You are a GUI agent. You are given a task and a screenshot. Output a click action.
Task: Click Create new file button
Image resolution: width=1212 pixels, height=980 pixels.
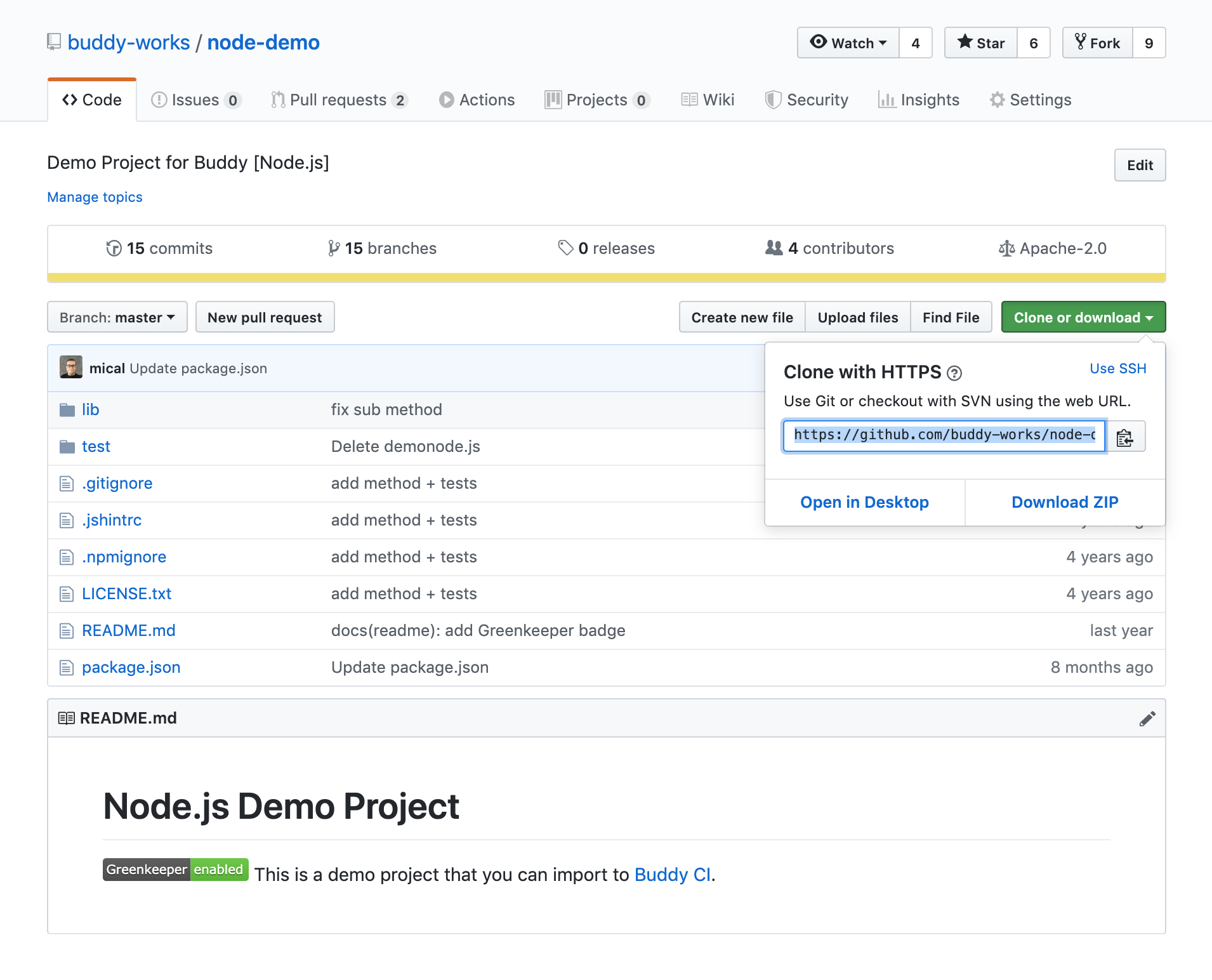742,317
